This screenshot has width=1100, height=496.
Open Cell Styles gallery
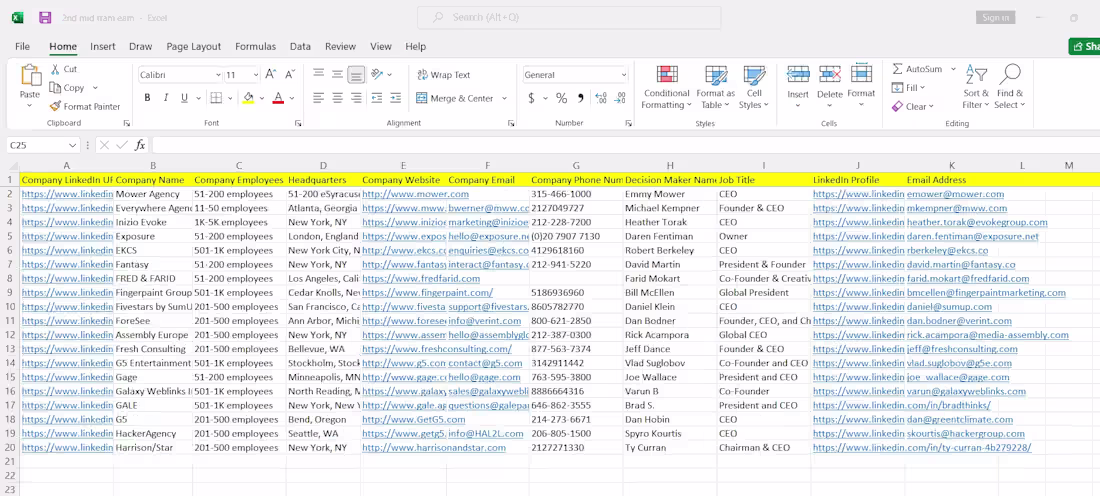(754, 87)
